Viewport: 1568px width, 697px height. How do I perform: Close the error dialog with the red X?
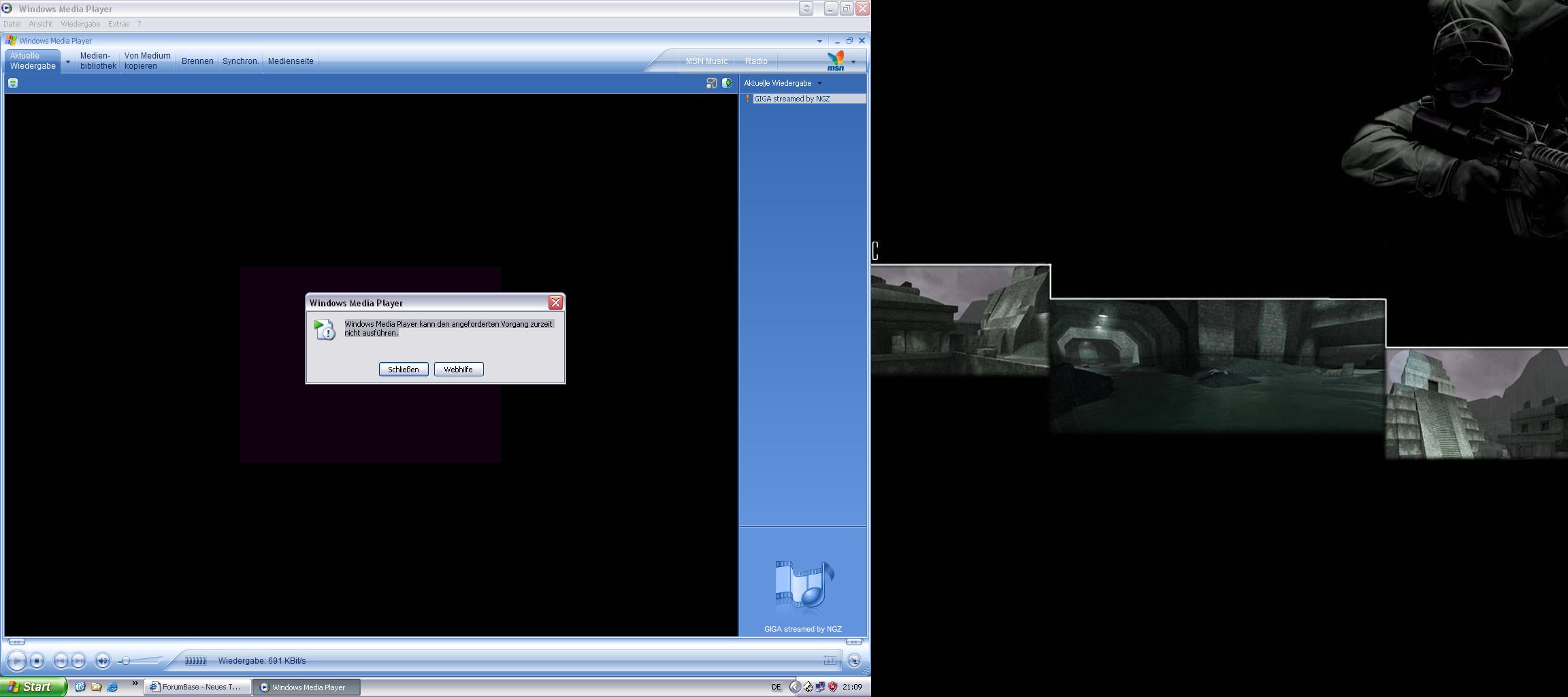click(555, 302)
